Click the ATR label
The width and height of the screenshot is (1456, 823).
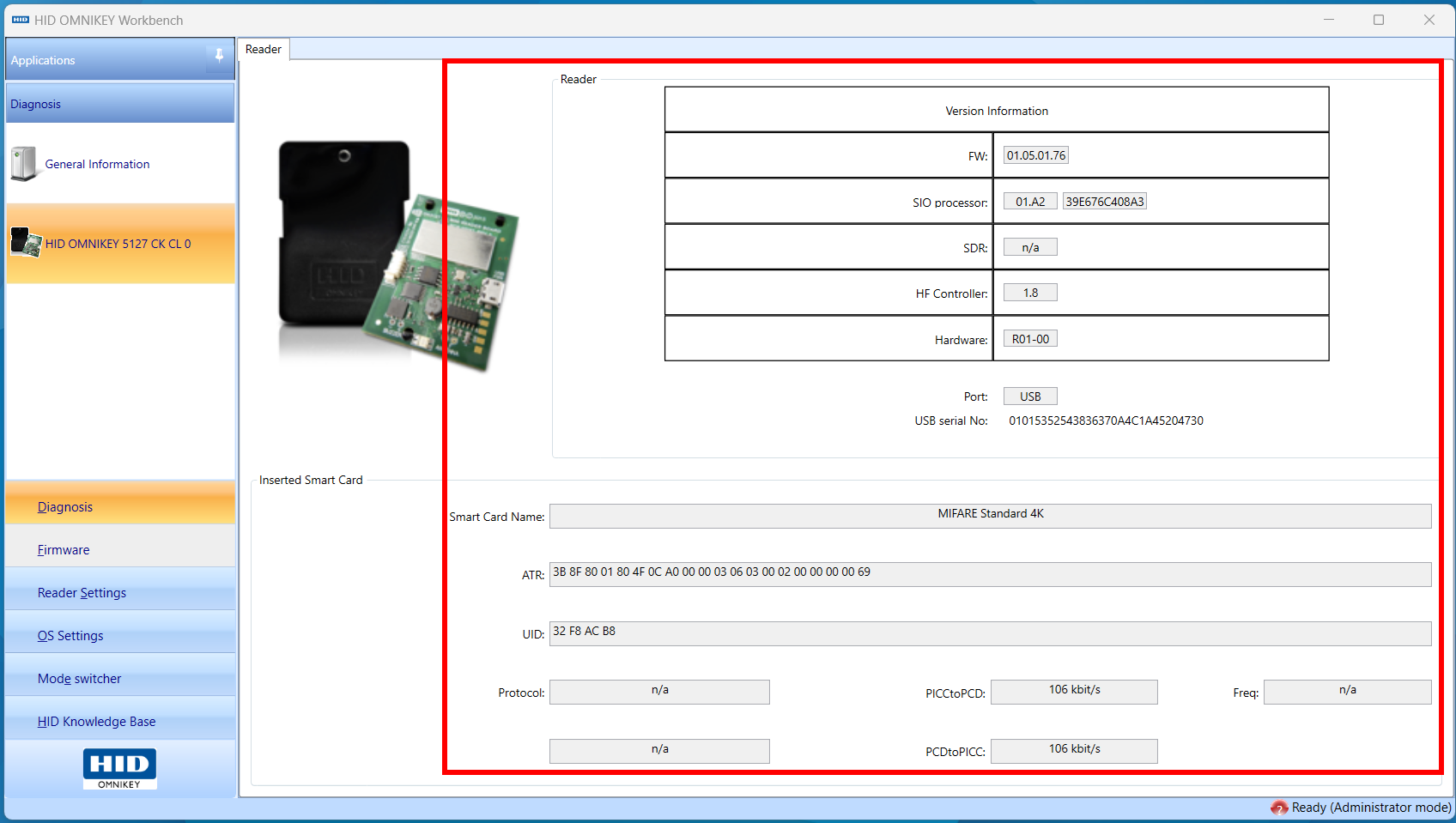tap(533, 575)
